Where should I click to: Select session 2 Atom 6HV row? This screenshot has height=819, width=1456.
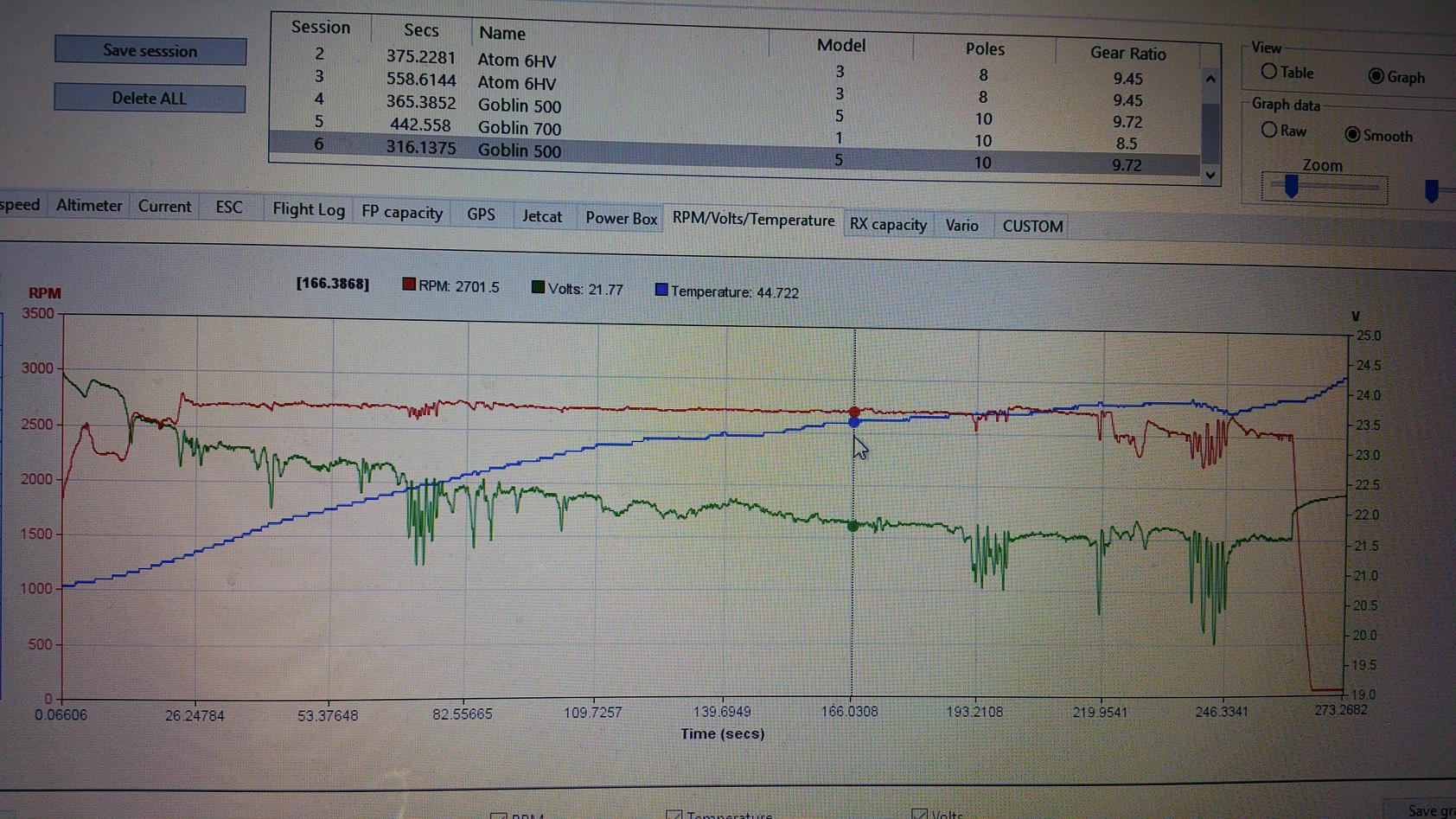pos(516,60)
